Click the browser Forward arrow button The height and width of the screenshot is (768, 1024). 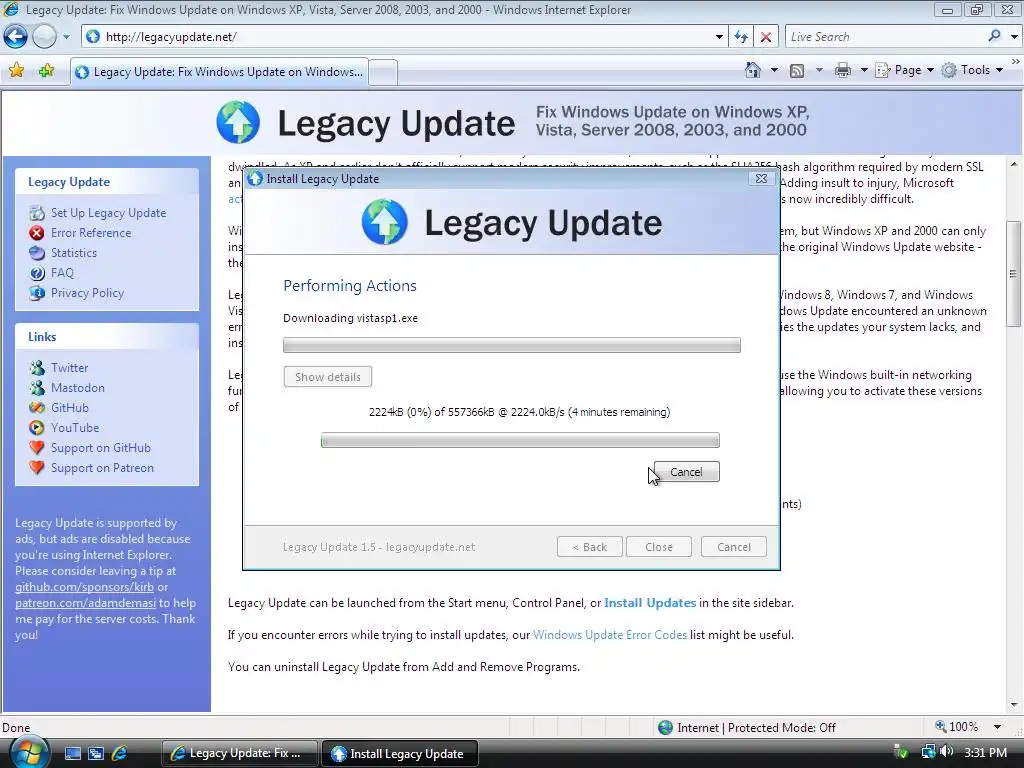[44, 37]
